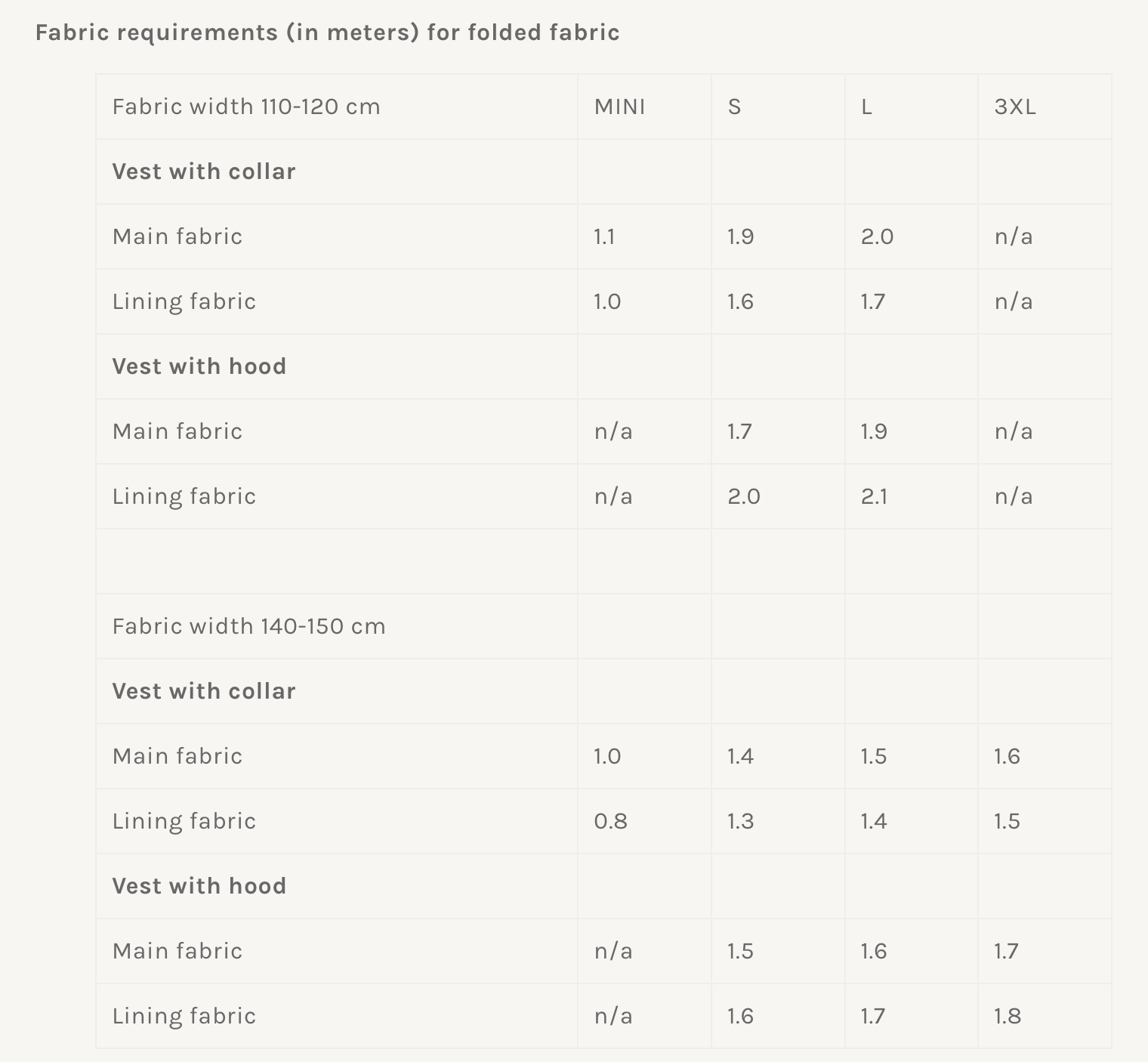Screen dimensions: 1148x1062
Task: Select the L size column header
Action: [x=866, y=107]
